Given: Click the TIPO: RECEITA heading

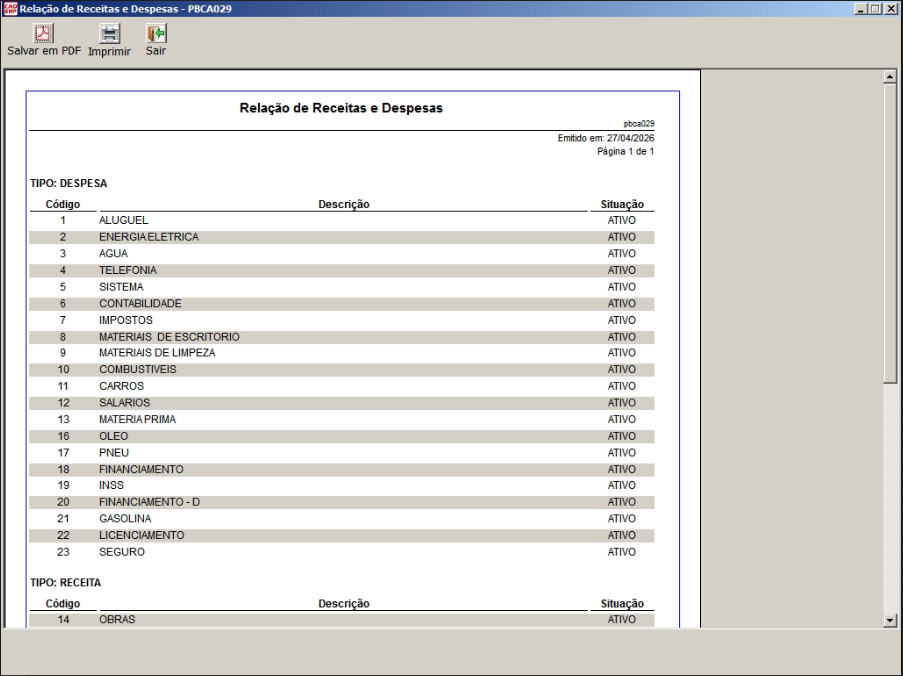Looking at the screenshot, I should pyautogui.click(x=65, y=583).
